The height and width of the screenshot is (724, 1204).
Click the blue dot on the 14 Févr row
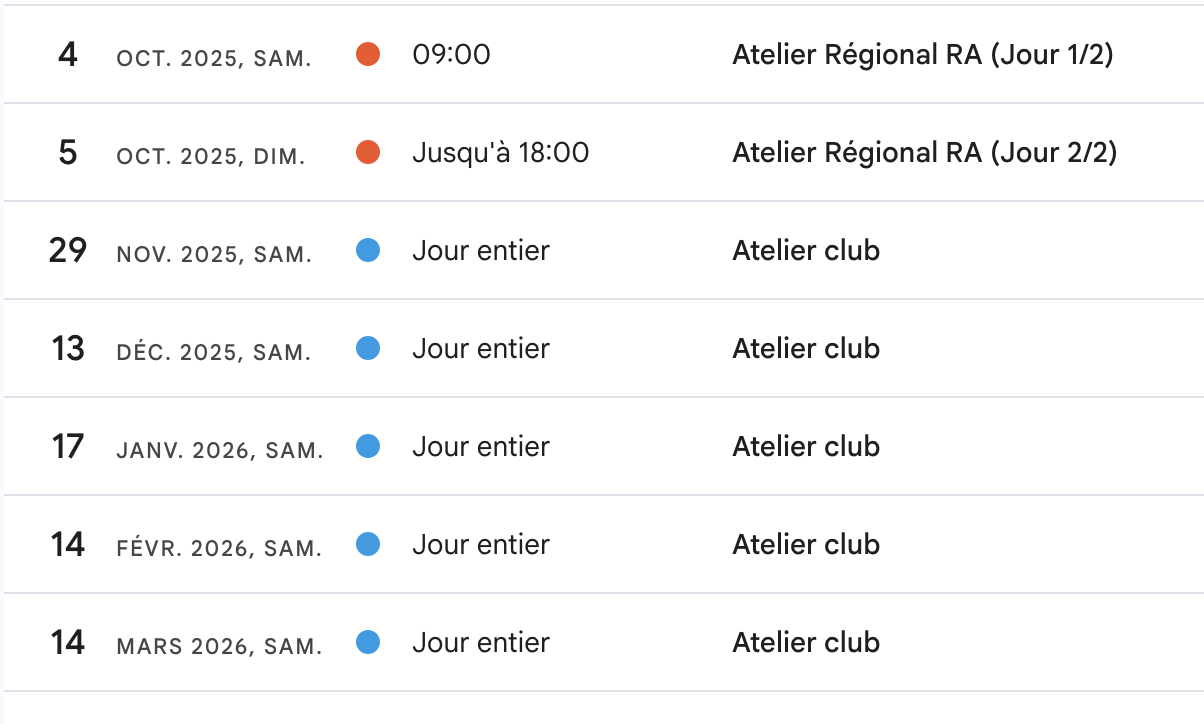(368, 545)
